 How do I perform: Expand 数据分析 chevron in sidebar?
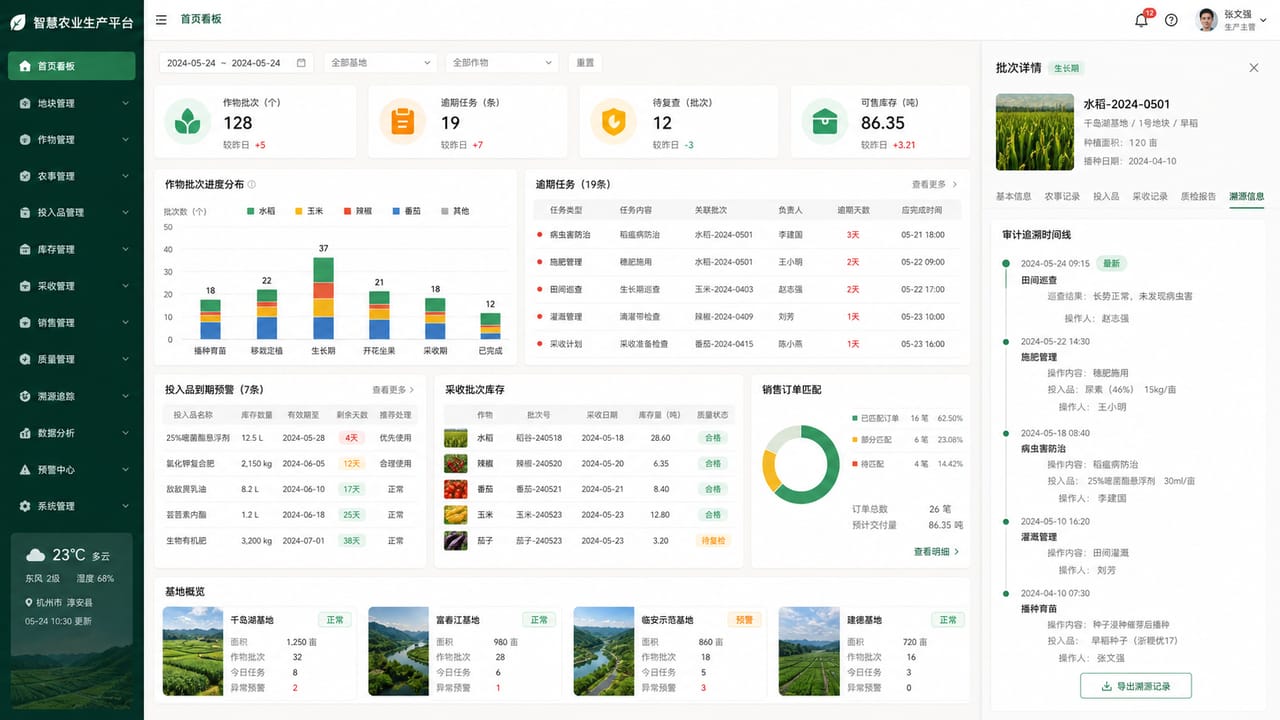pos(125,433)
